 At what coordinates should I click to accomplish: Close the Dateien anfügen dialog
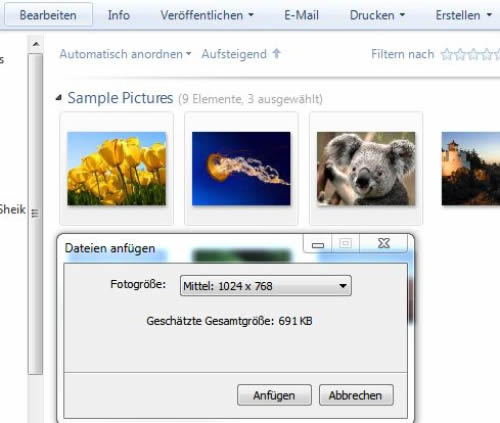(x=384, y=243)
